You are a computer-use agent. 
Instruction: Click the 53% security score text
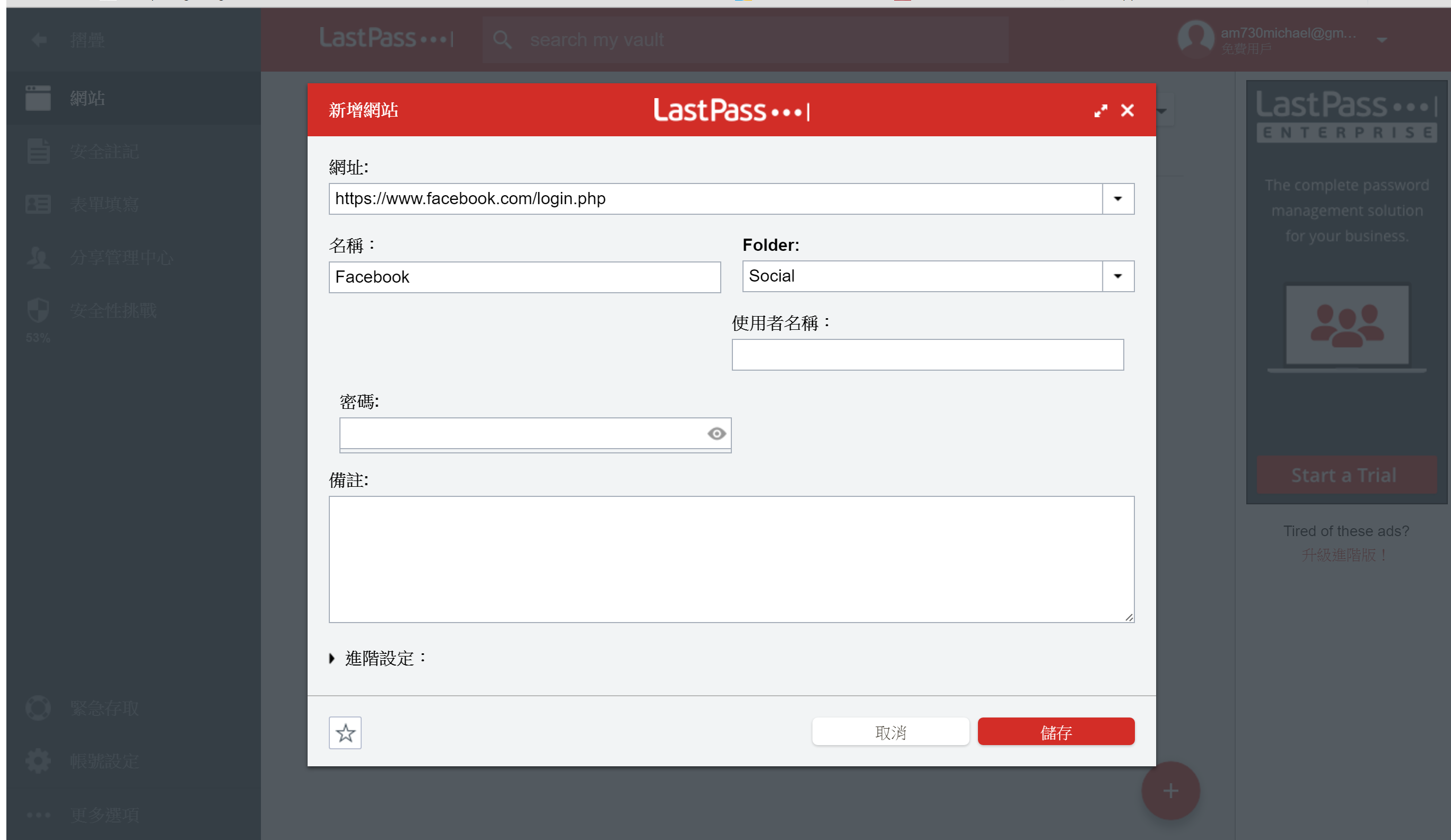pos(38,338)
